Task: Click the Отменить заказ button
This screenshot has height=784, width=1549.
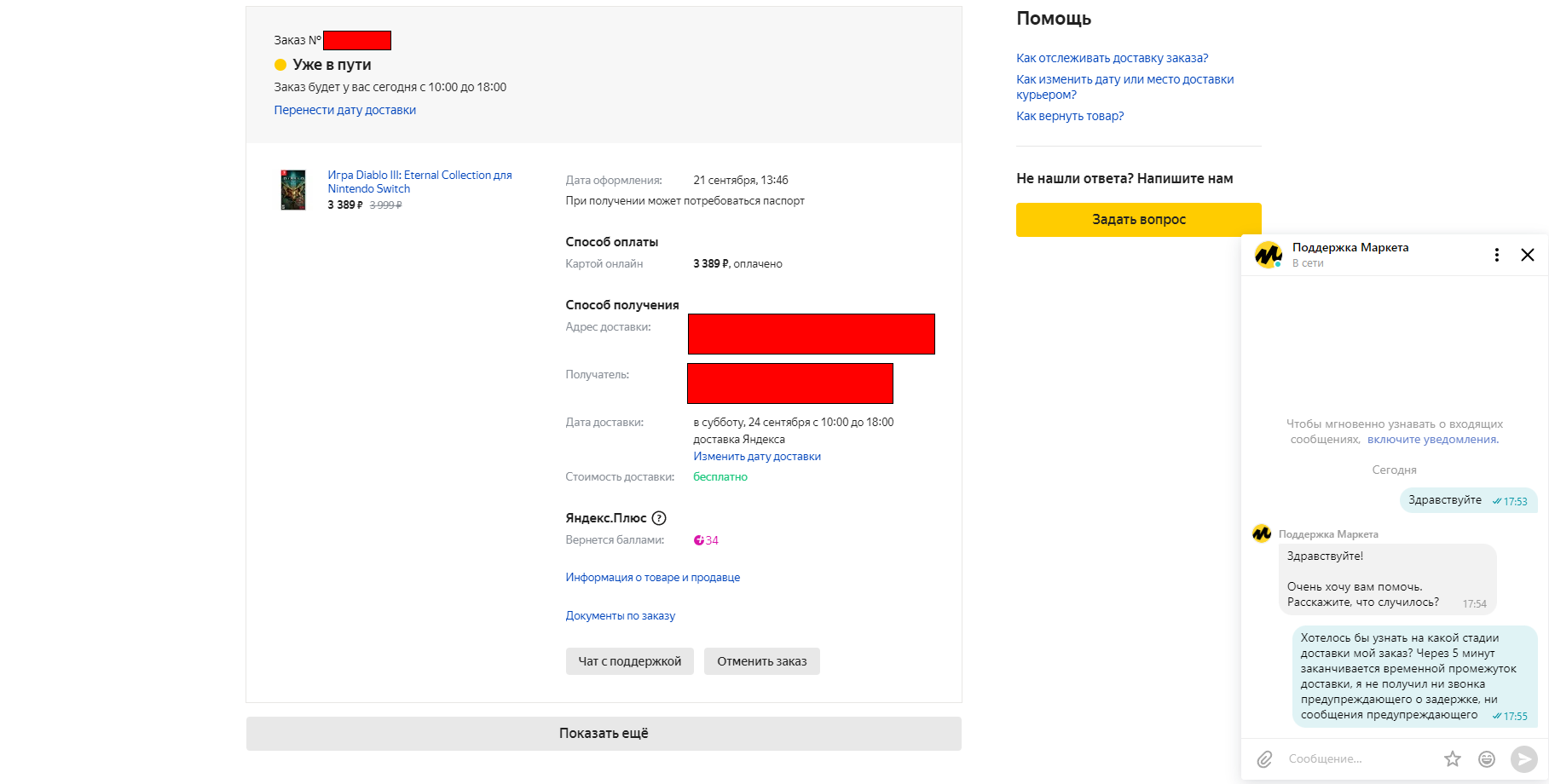Action: pos(761,661)
